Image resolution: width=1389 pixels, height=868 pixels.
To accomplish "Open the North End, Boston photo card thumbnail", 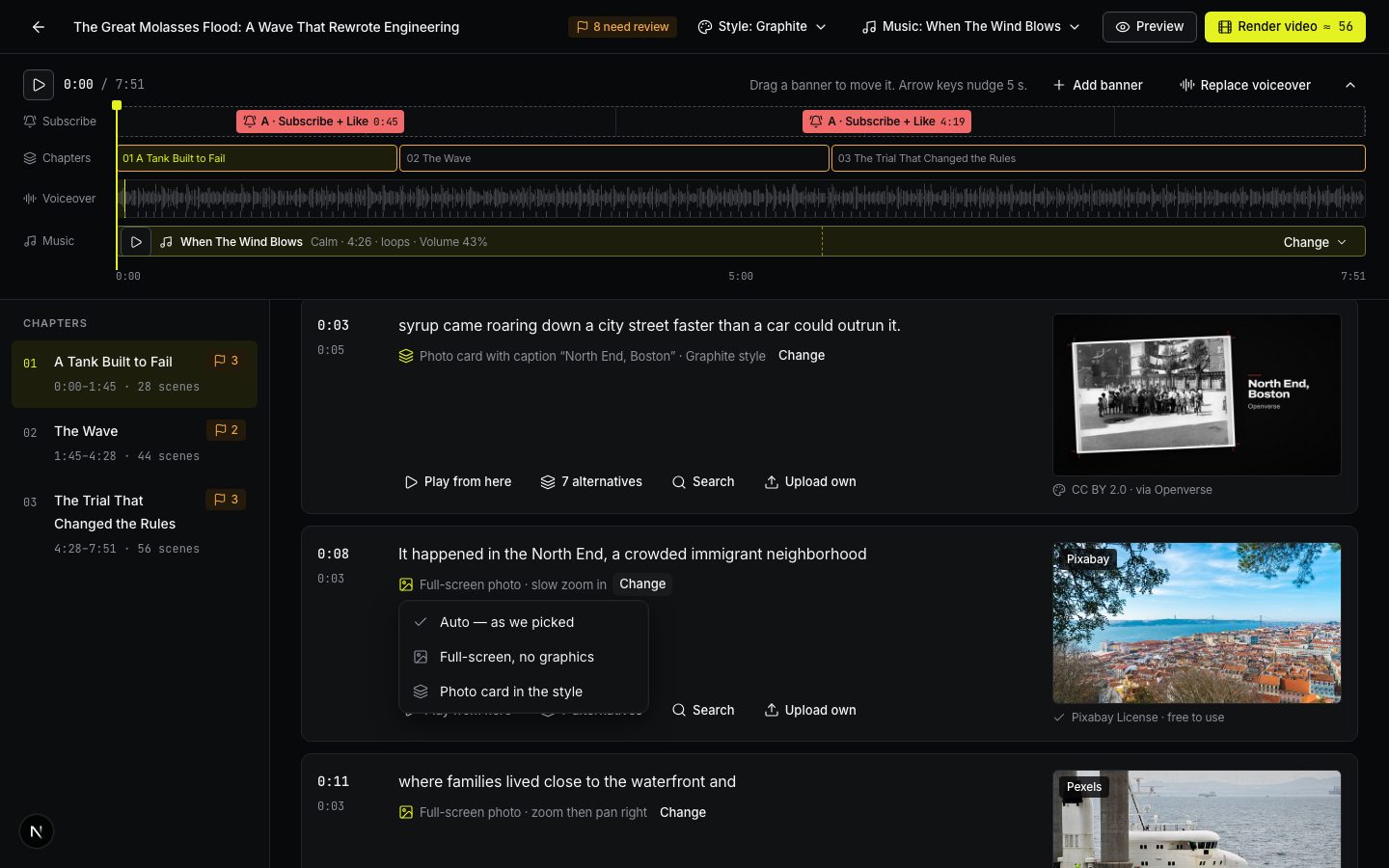I will [x=1197, y=394].
